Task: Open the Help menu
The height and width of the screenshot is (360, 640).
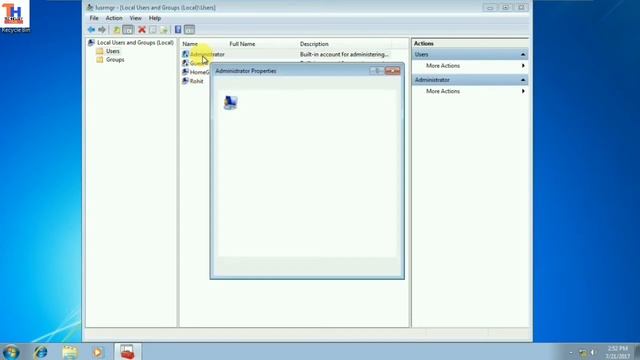Action: (x=155, y=18)
